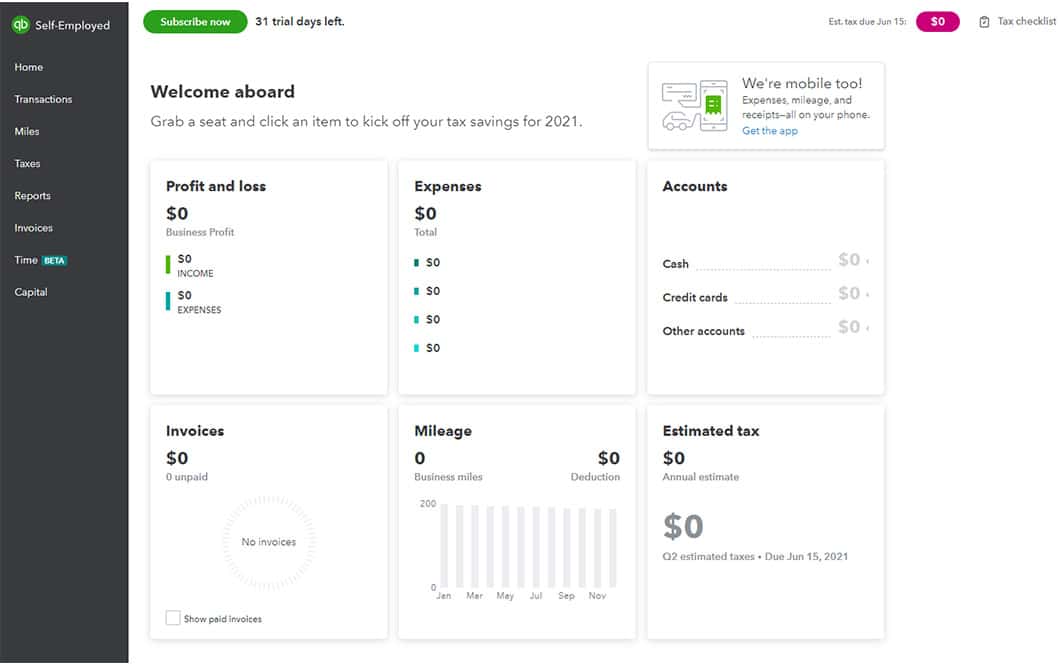Click Q2 estimated taxes due date text

click(754, 556)
